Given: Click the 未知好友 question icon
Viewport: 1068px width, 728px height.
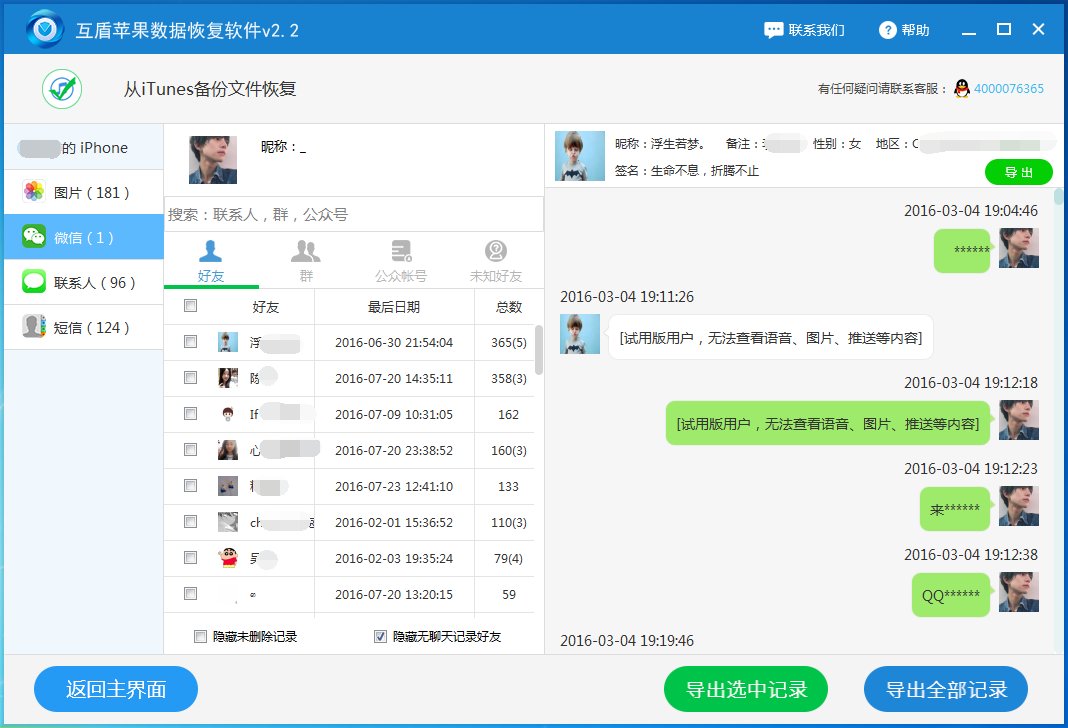Looking at the screenshot, I should (496, 251).
